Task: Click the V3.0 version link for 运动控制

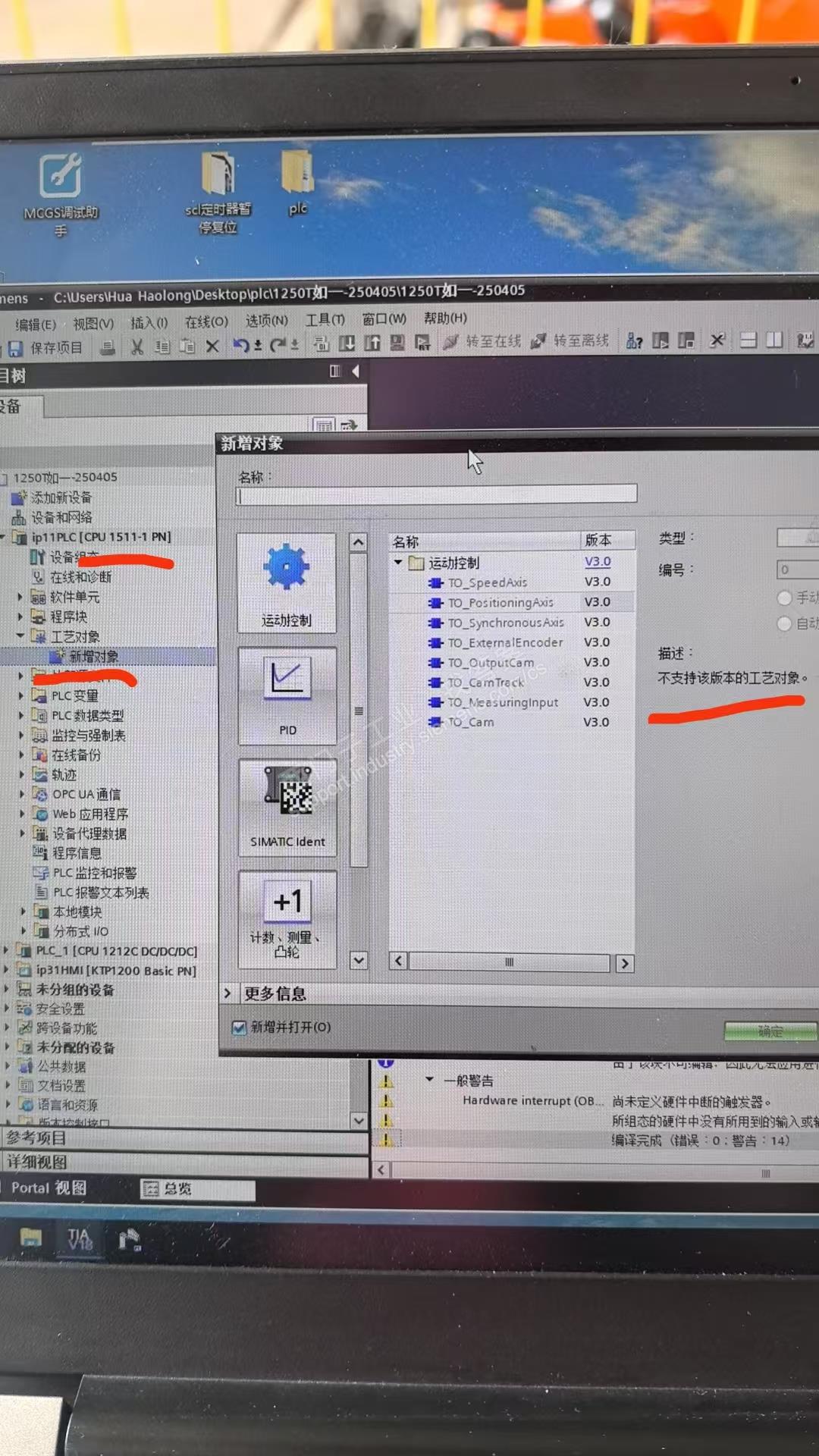Action: pos(598,562)
